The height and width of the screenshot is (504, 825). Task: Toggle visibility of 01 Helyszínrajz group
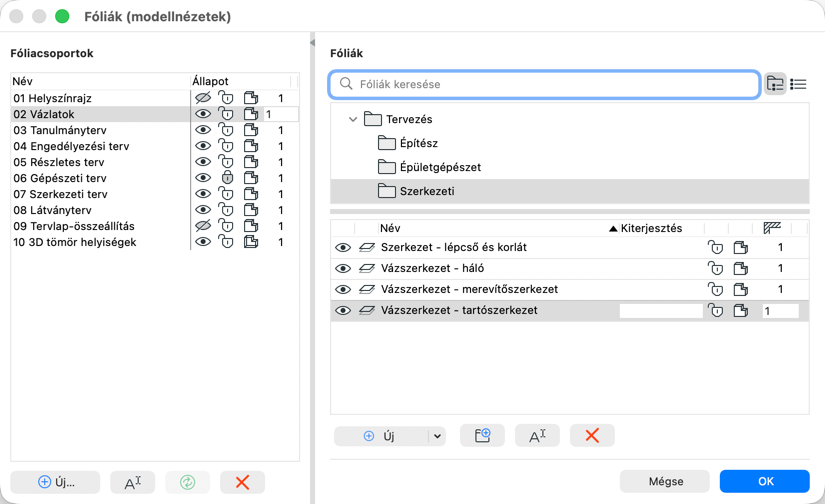(203, 98)
